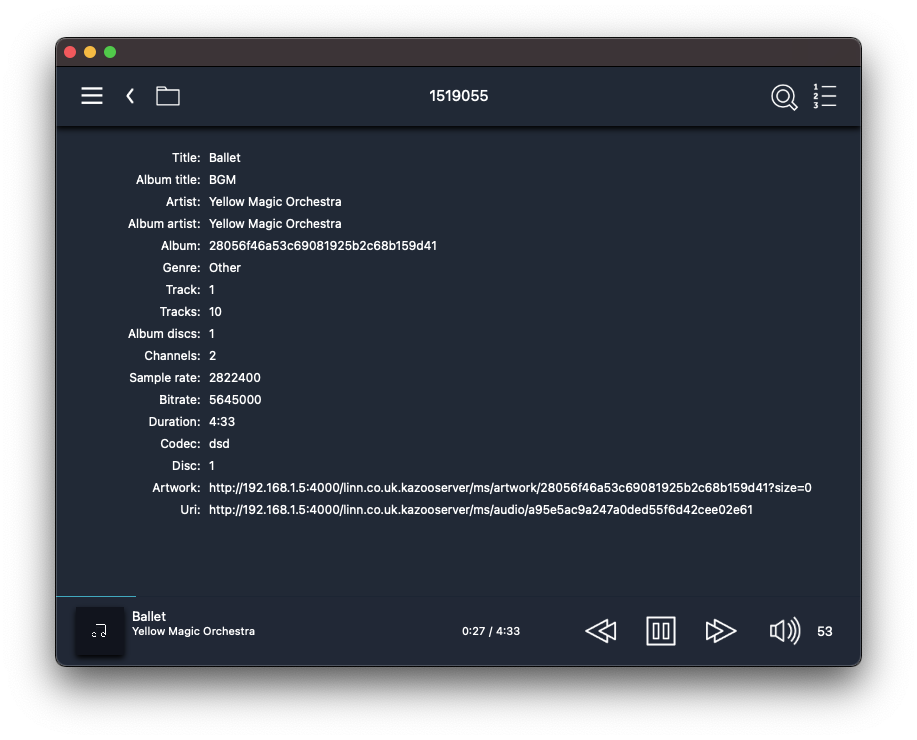Click the Artist value Yellow Magic Orchestra
917x740 pixels.
pyautogui.click(x=275, y=202)
